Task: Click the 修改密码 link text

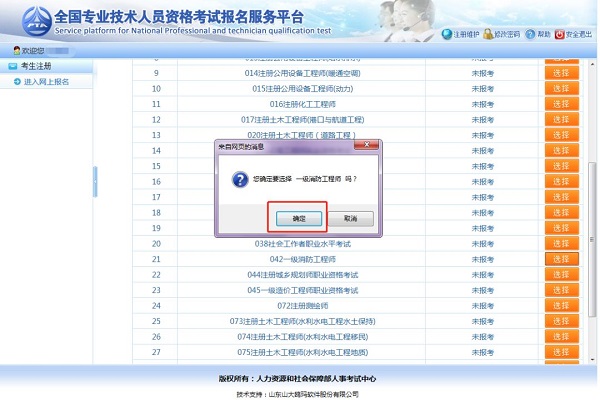Action: pos(507,34)
